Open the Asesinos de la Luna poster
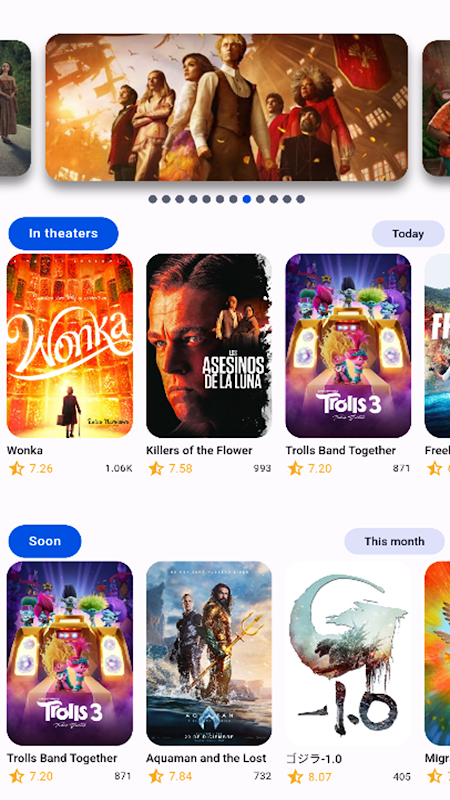450x800 pixels. click(x=209, y=346)
